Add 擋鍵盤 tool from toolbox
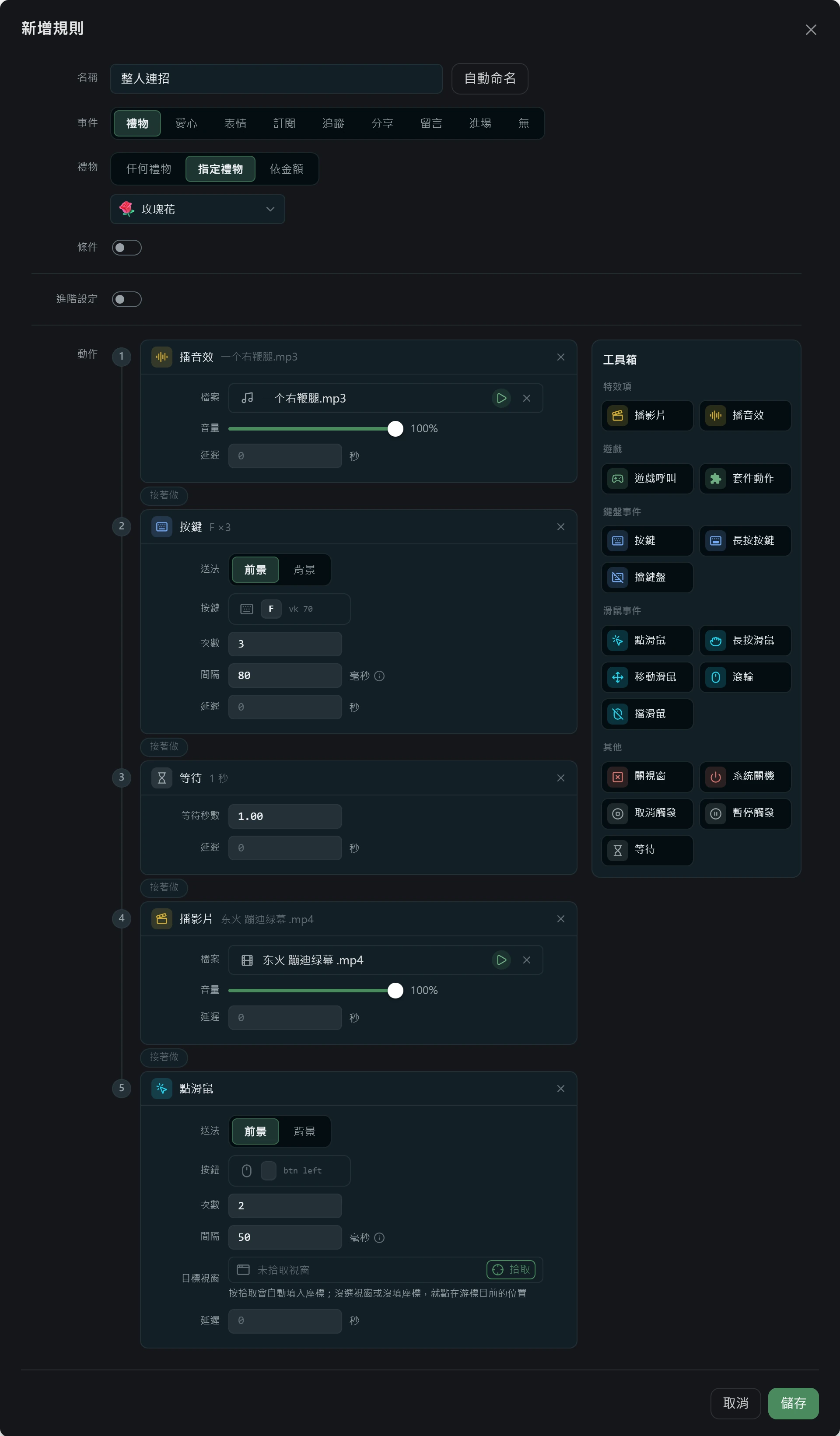The width and height of the screenshot is (840, 1436). pyautogui.click(x=647, y=577)
